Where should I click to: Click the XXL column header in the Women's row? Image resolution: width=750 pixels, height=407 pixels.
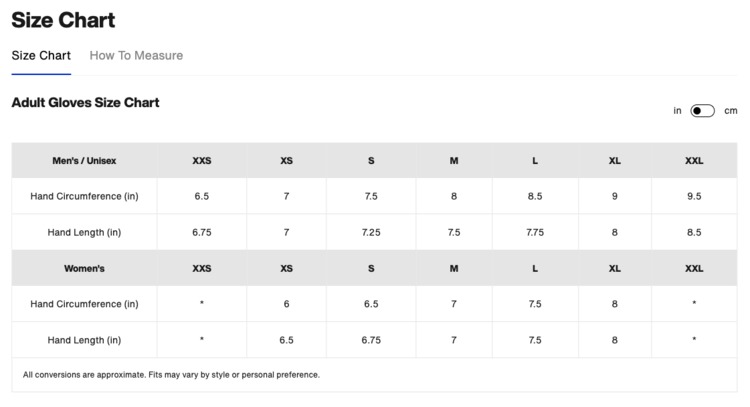[694, 269]
